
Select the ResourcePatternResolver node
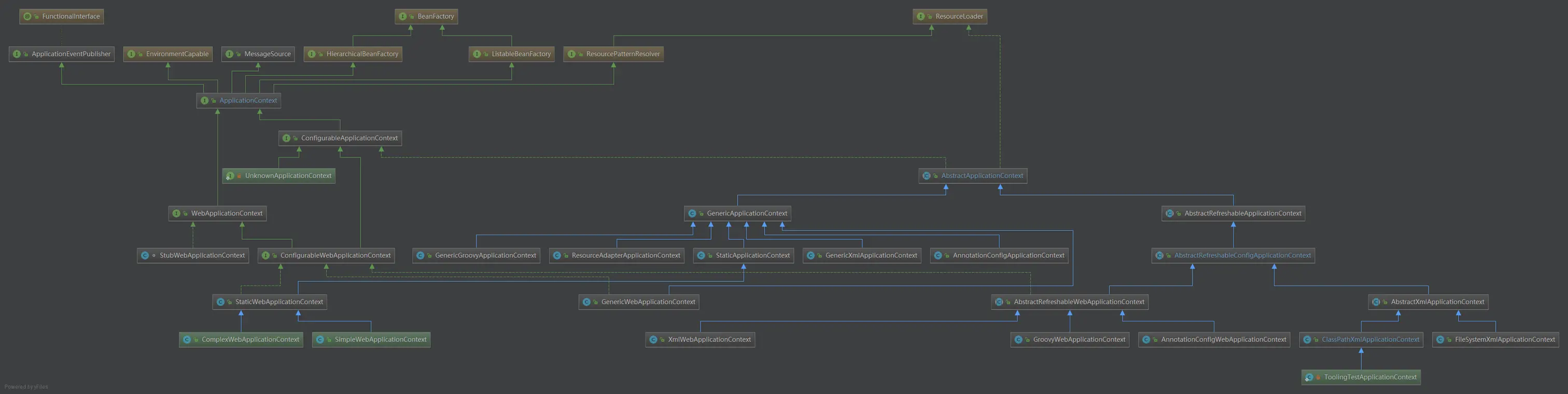(x=613, y=54)
